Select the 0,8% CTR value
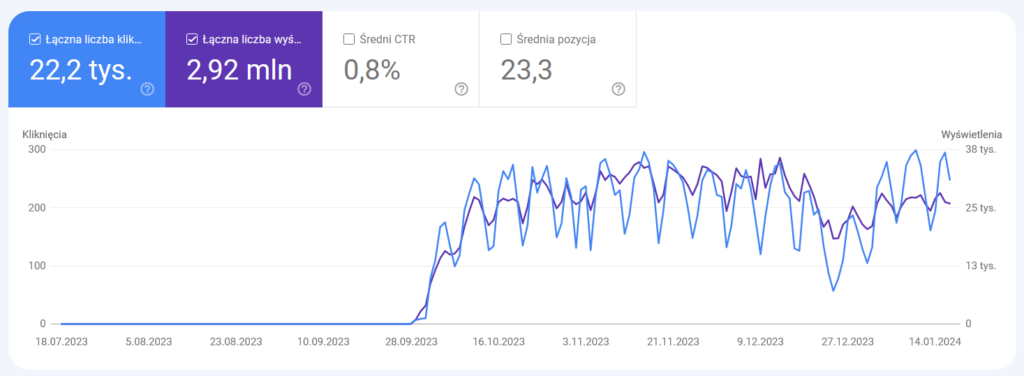The height and width of the screenshot is (376, 1024). tap(372, 70)
